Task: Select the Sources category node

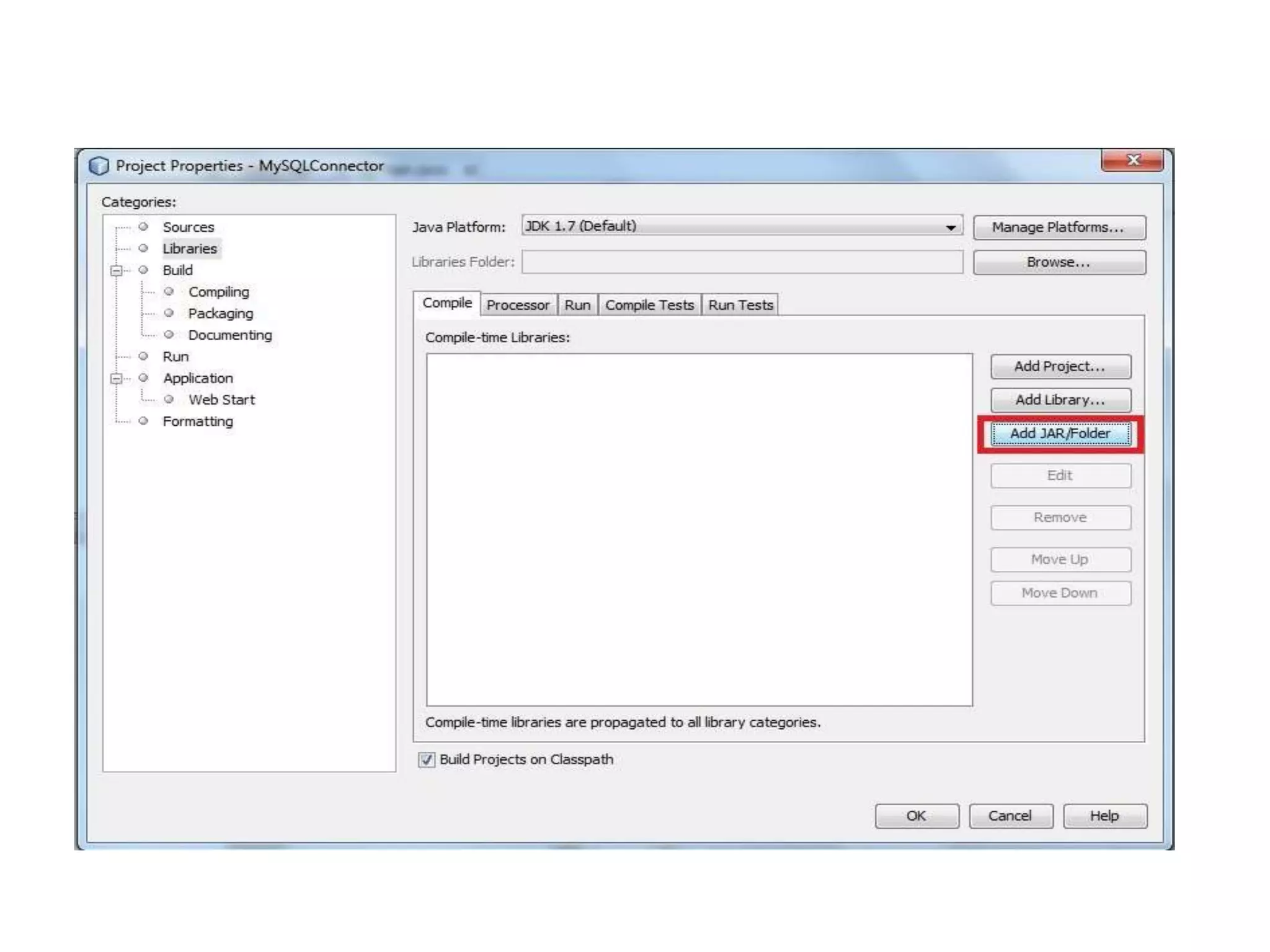Action: pyautogui.click(x=188, y=227)
